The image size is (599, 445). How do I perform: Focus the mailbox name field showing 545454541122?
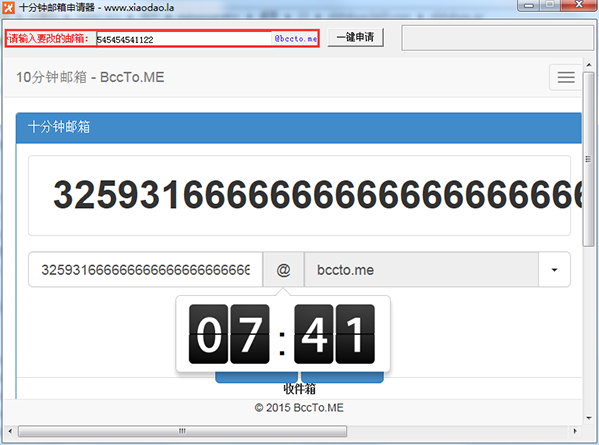pyautogui.click(x=184, y=39)
